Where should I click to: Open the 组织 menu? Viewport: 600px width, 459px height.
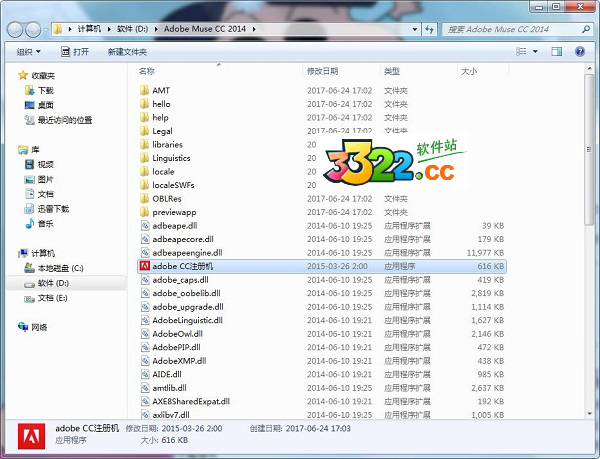(28, 52)
